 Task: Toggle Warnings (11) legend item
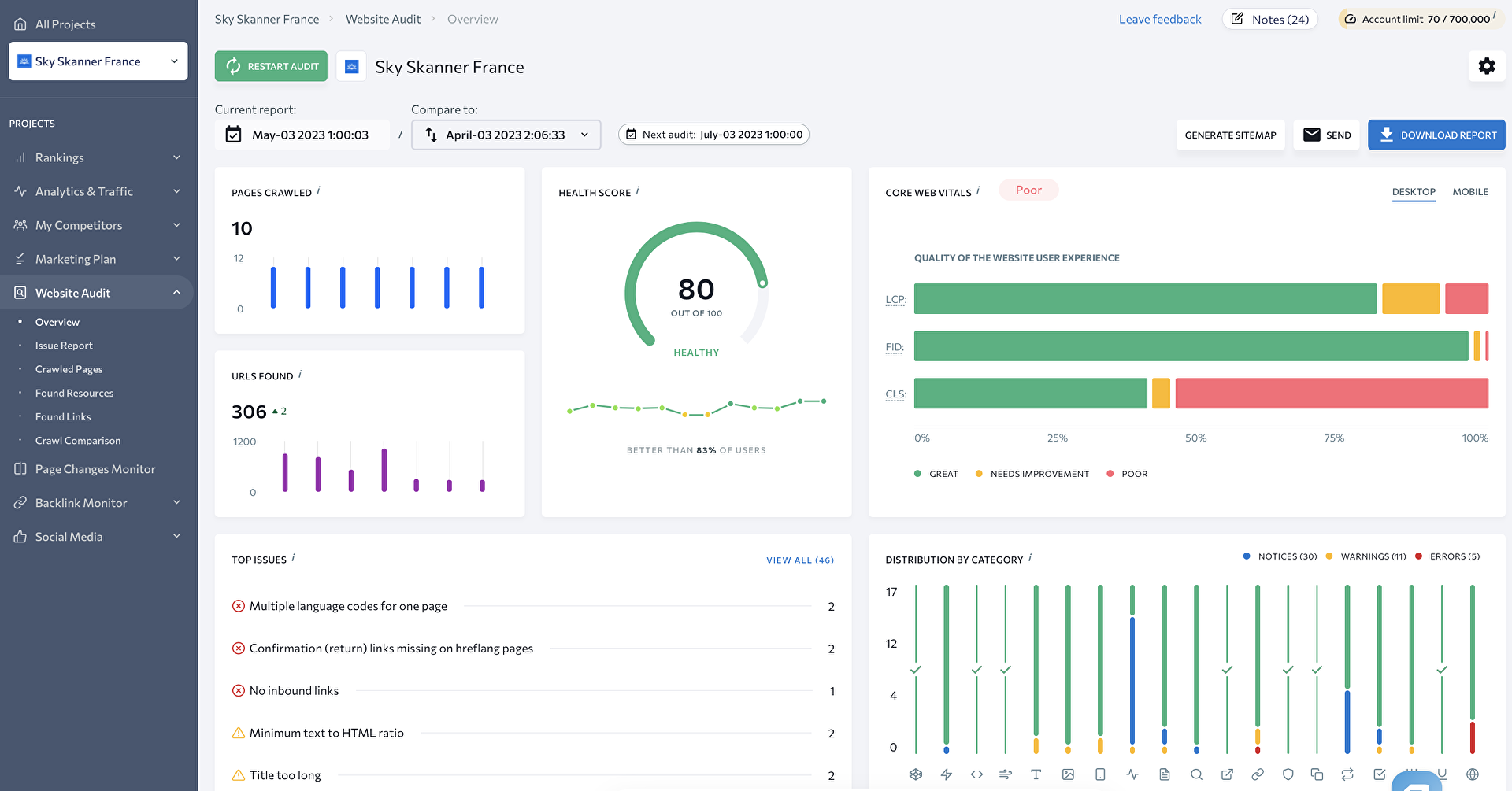pyautogui.click(x=1366, y=556)
